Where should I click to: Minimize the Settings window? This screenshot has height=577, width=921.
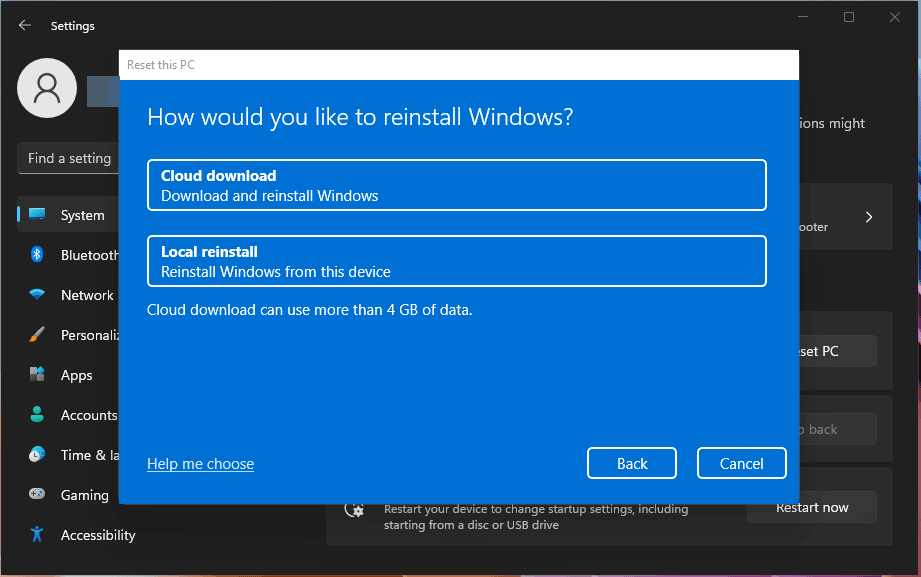[x=803, y=17]
